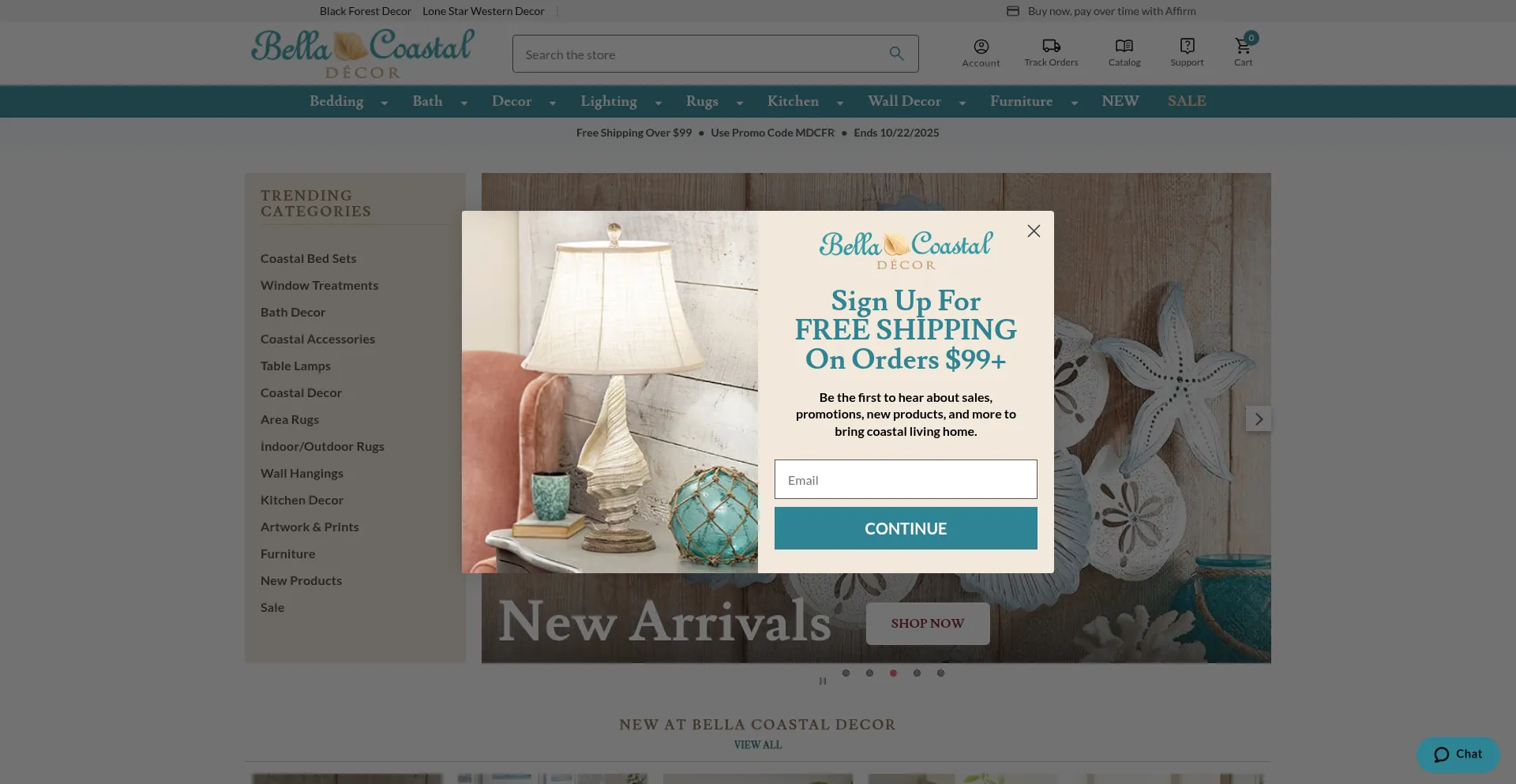Screen dimensions: 1516x784
Task: Click the search magnifier icon
Action: [896, 54]
